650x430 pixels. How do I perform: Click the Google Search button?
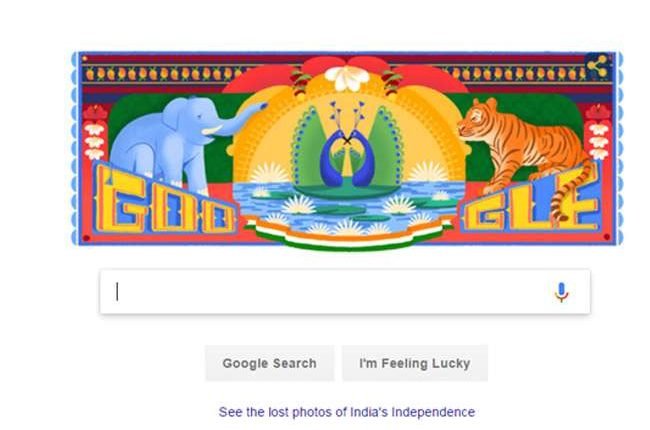tap(269, 363)
